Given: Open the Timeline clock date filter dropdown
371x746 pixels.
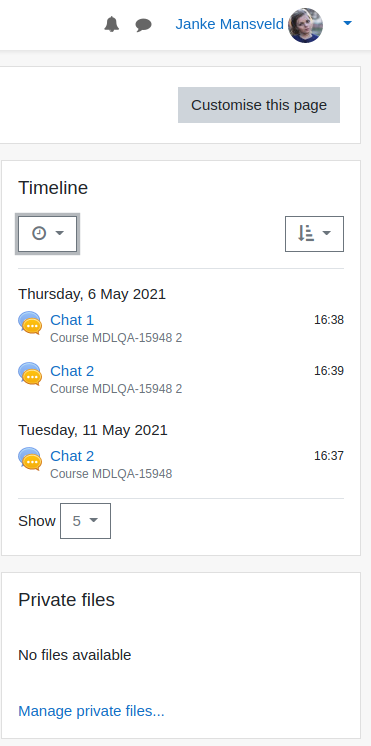Looking at the screenshot, I should click(48, 234).
